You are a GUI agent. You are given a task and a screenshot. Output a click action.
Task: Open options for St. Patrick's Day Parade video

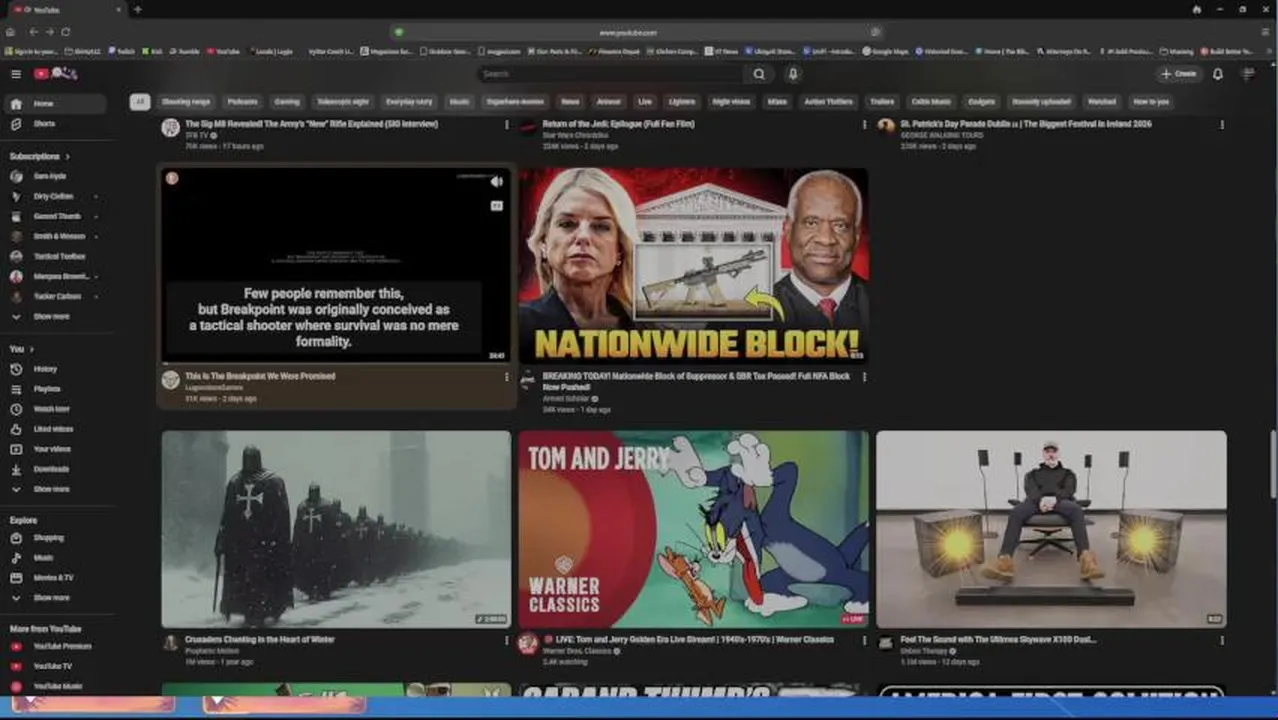click(1221, 125)
